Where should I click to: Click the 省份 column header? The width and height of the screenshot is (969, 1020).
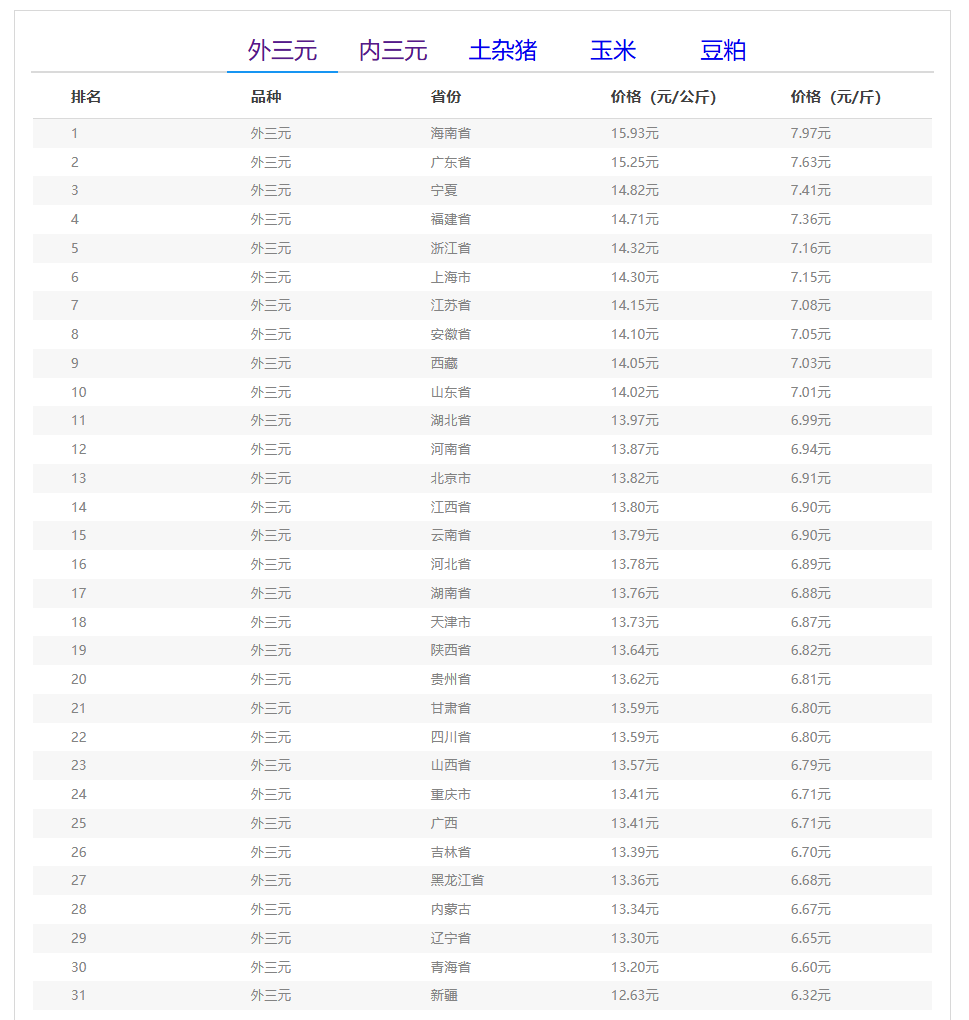pyautogui.click(x=445, y=97)
